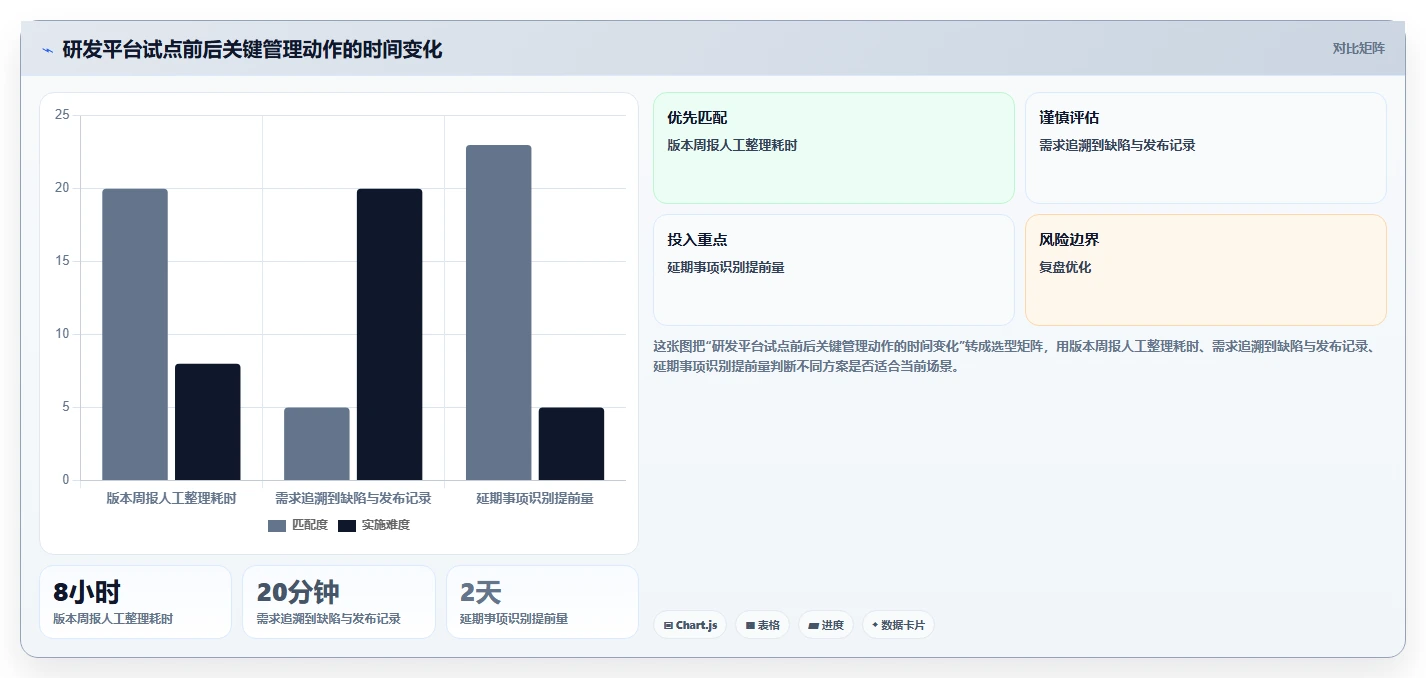Click the 20分钟 stat card
This screenshot has height=678, width=1426.
tap(339, 602)
